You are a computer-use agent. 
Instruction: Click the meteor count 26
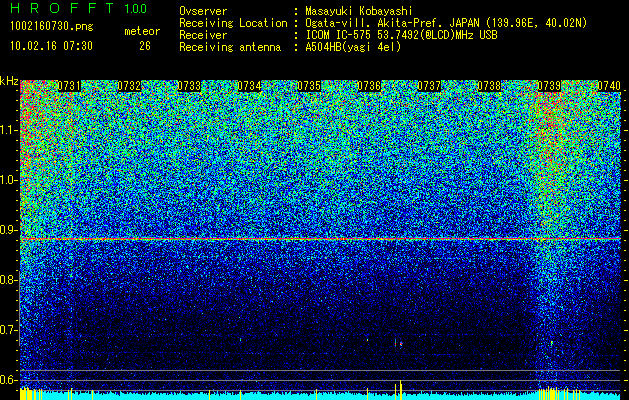[x=145, y=46]
